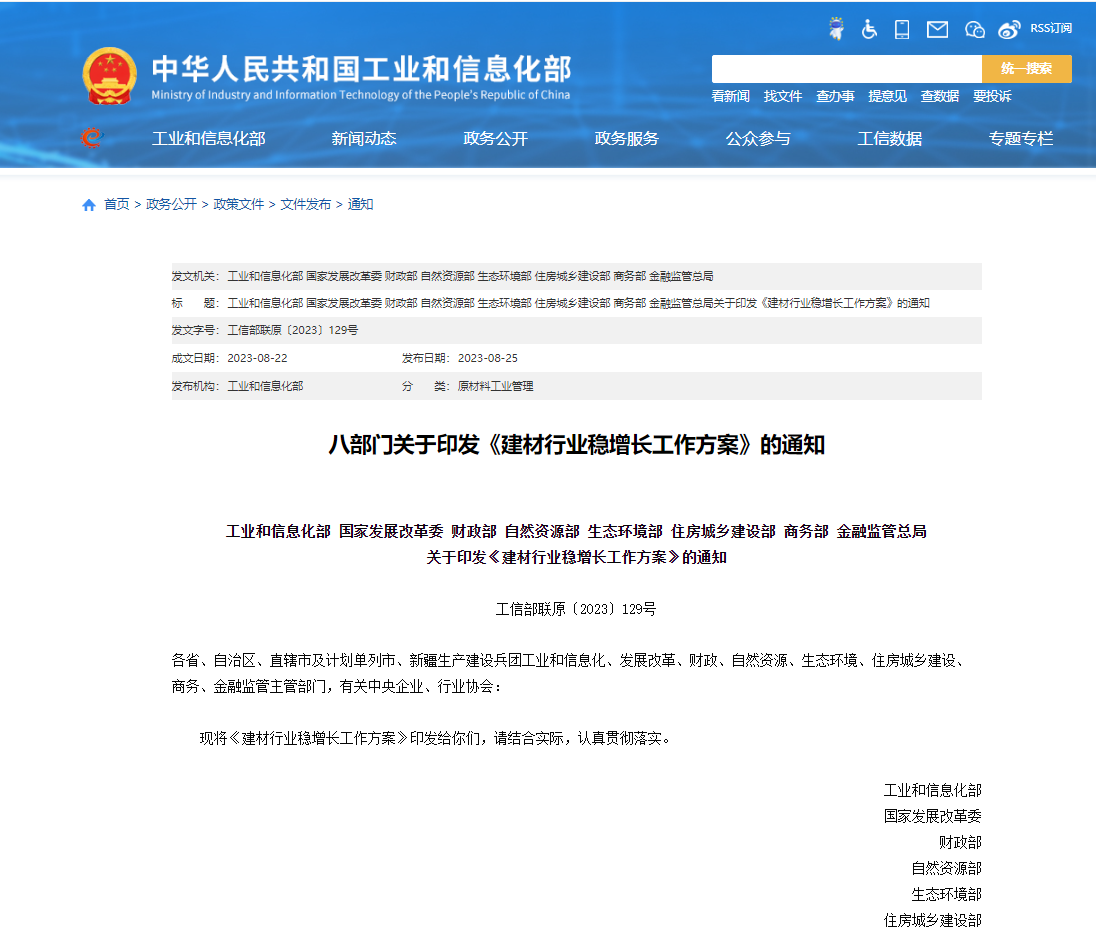
Task: Open the 找文件 quick link
Action: (783, 96)
